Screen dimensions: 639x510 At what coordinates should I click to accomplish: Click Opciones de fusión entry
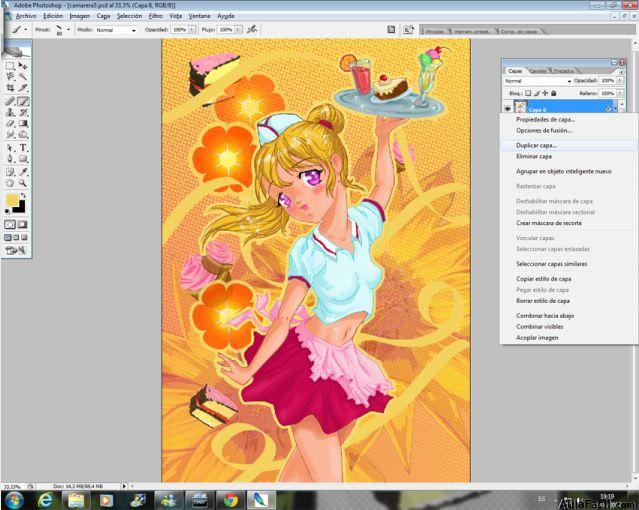[x=544, y=131]
